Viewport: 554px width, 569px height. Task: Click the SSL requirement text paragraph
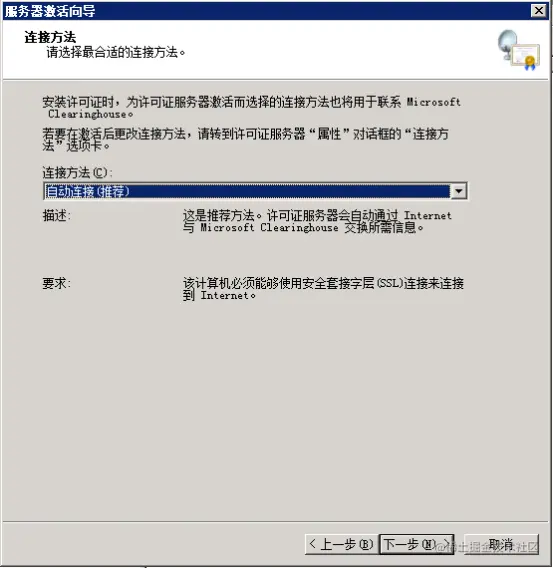tap(323, 289)
